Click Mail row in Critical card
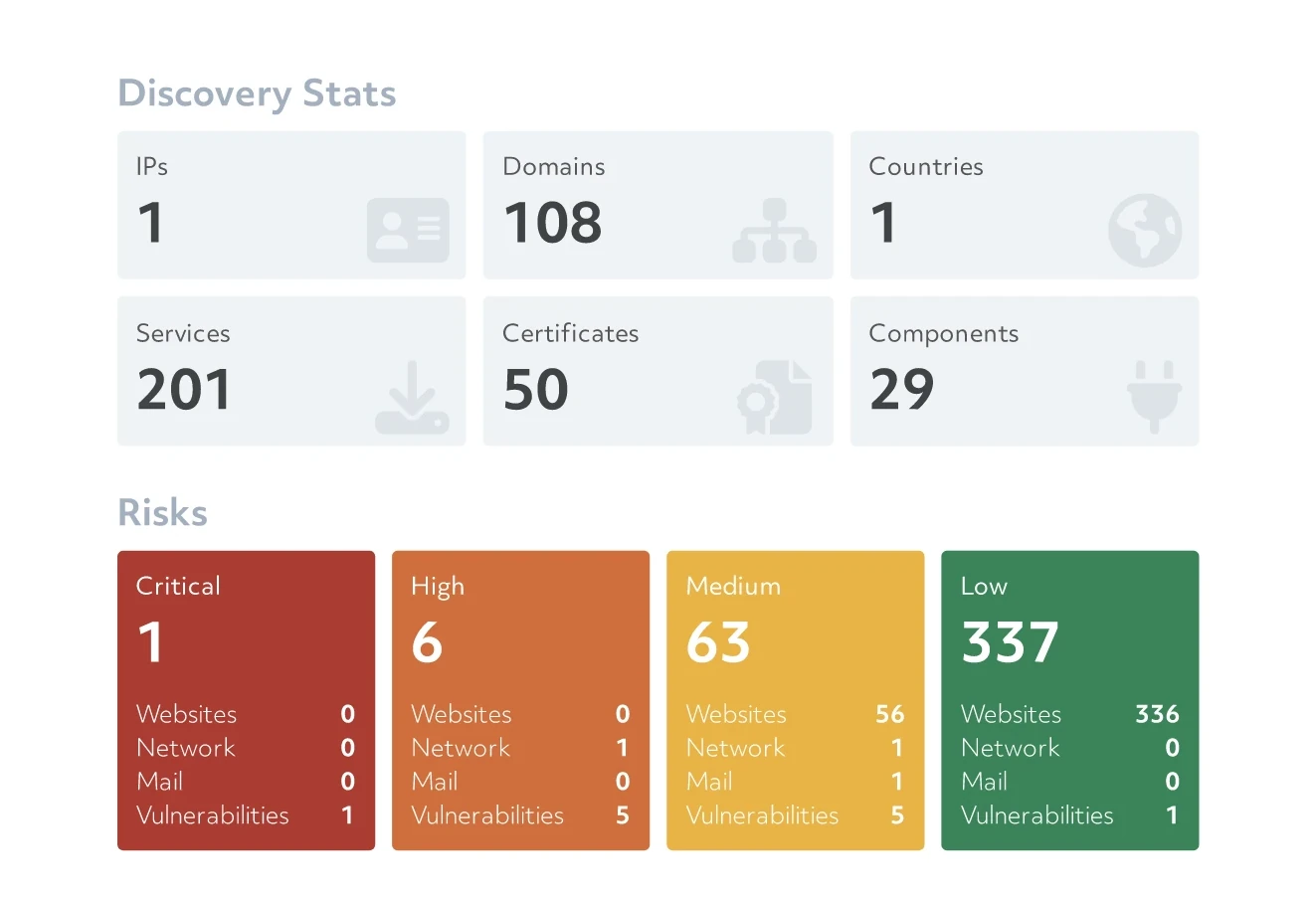 (x=246, y=782)
